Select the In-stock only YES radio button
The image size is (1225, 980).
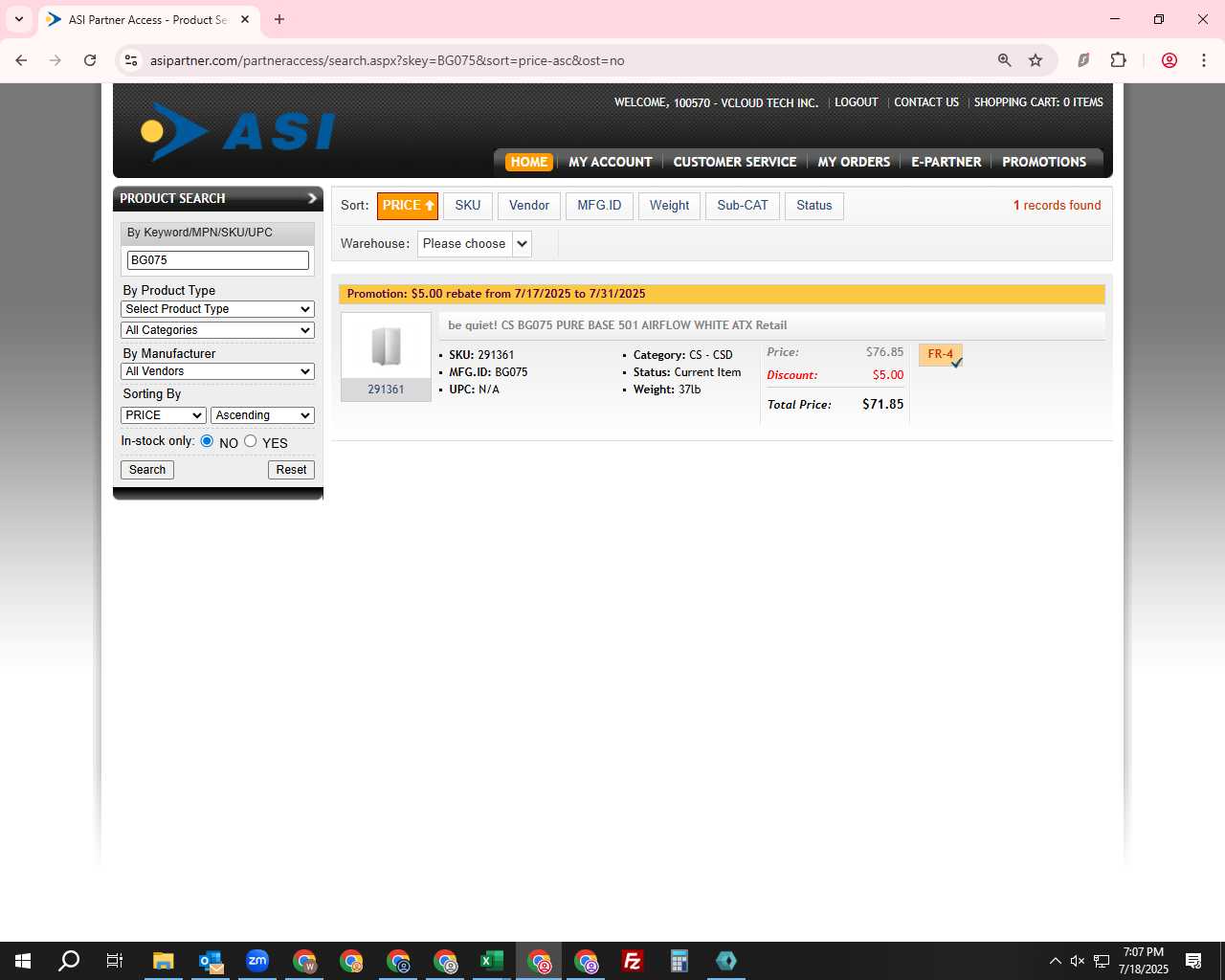point(251,441)
